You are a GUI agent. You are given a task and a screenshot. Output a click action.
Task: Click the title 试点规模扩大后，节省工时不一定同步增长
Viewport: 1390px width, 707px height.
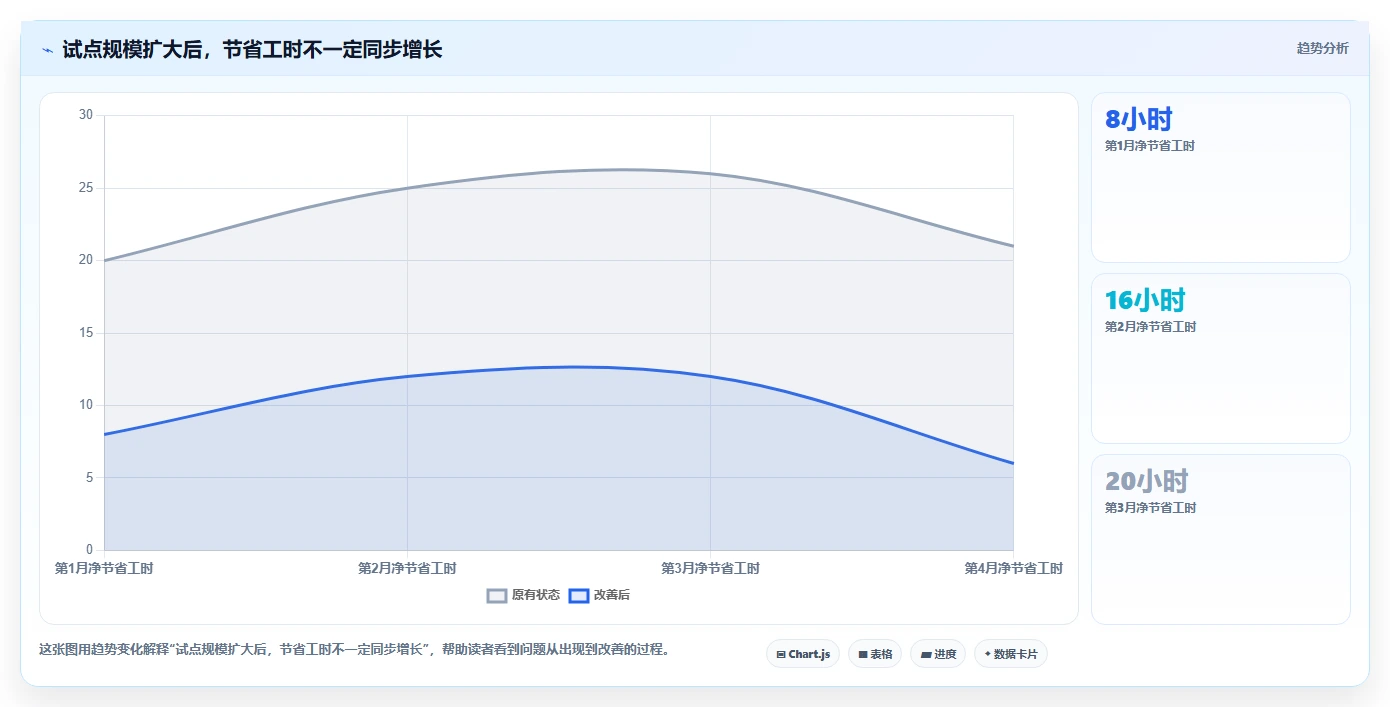tap(252, 49)
